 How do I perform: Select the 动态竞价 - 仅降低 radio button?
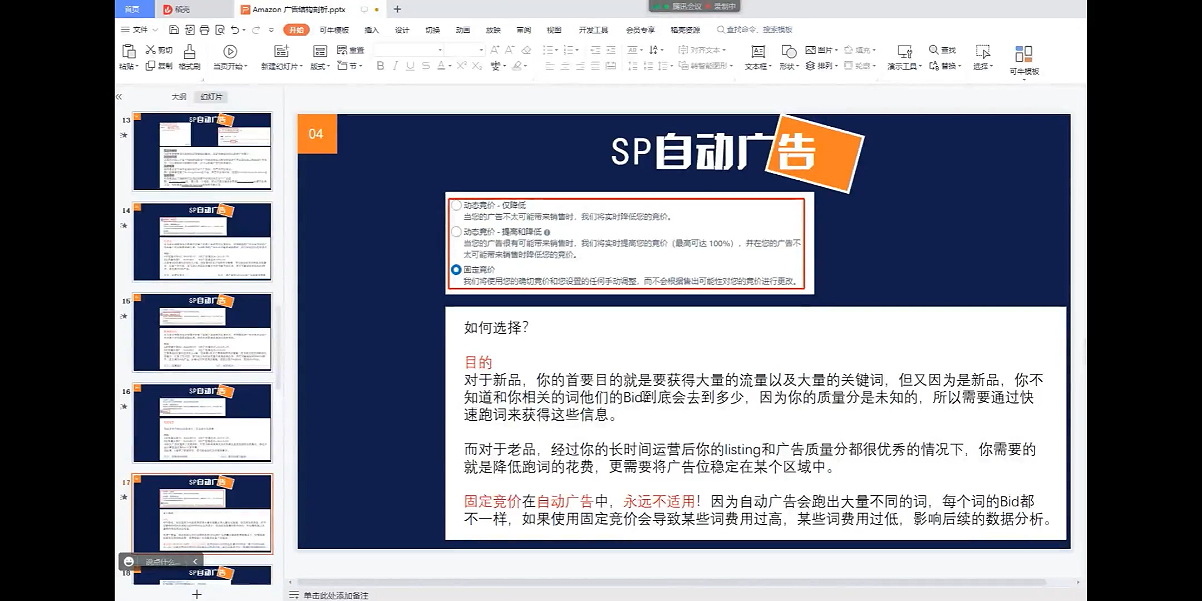pos(457,205)
